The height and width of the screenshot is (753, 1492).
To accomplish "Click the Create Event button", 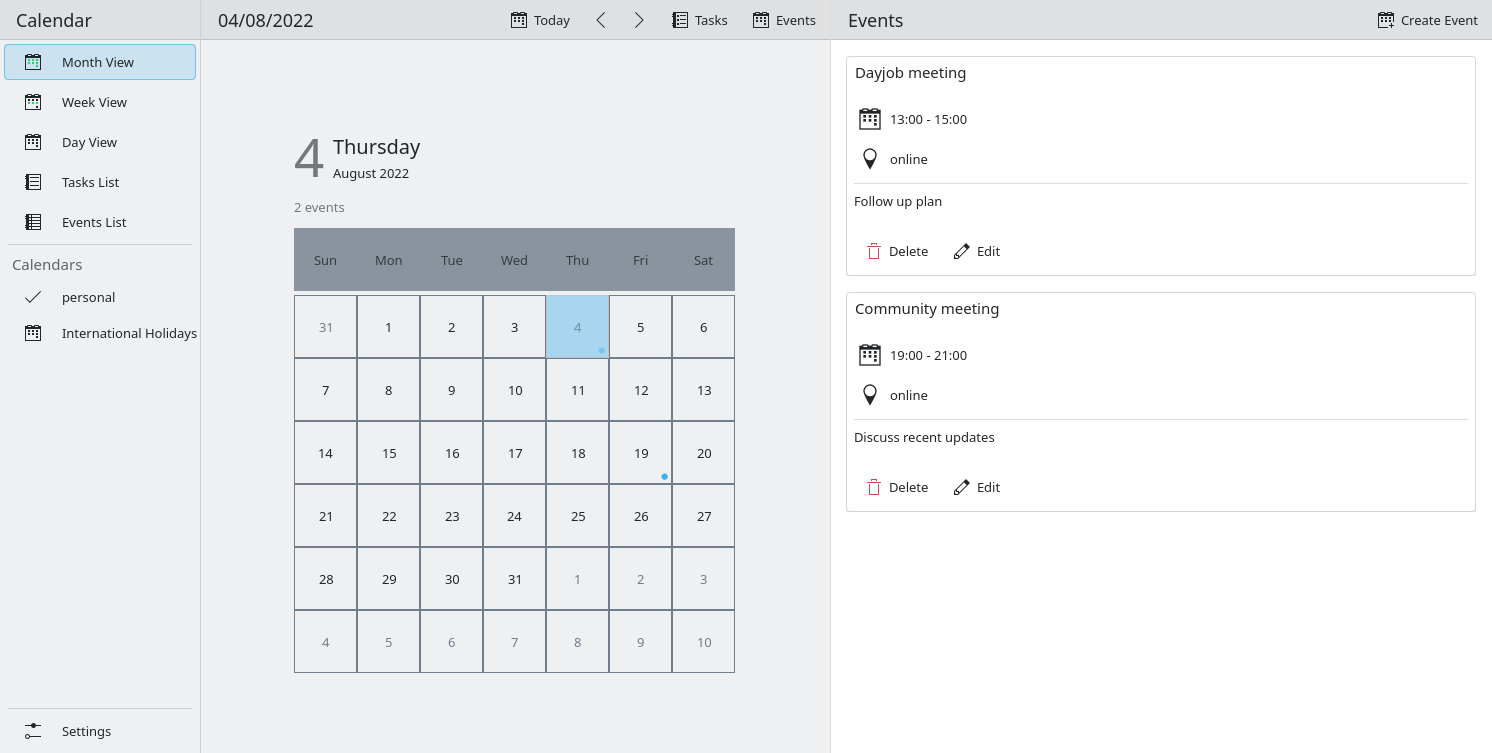I will pyautogui.click(x=1427, y=20).
